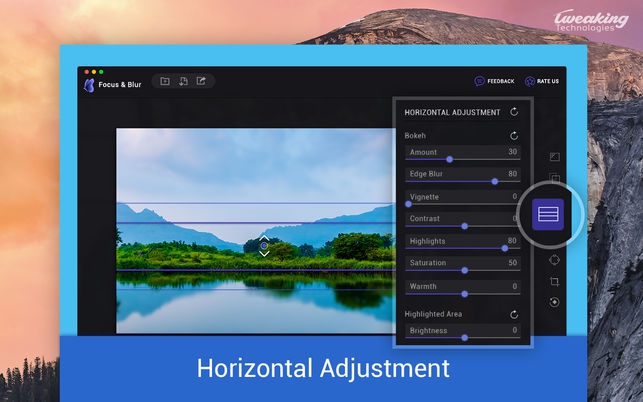Click the Bokeh section label

(x=415, y=136)
